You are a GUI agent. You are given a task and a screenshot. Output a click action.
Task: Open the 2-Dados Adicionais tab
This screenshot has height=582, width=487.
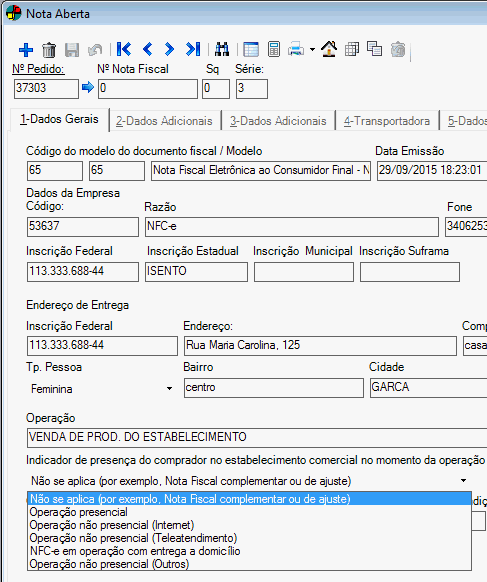tap(164, 121)
